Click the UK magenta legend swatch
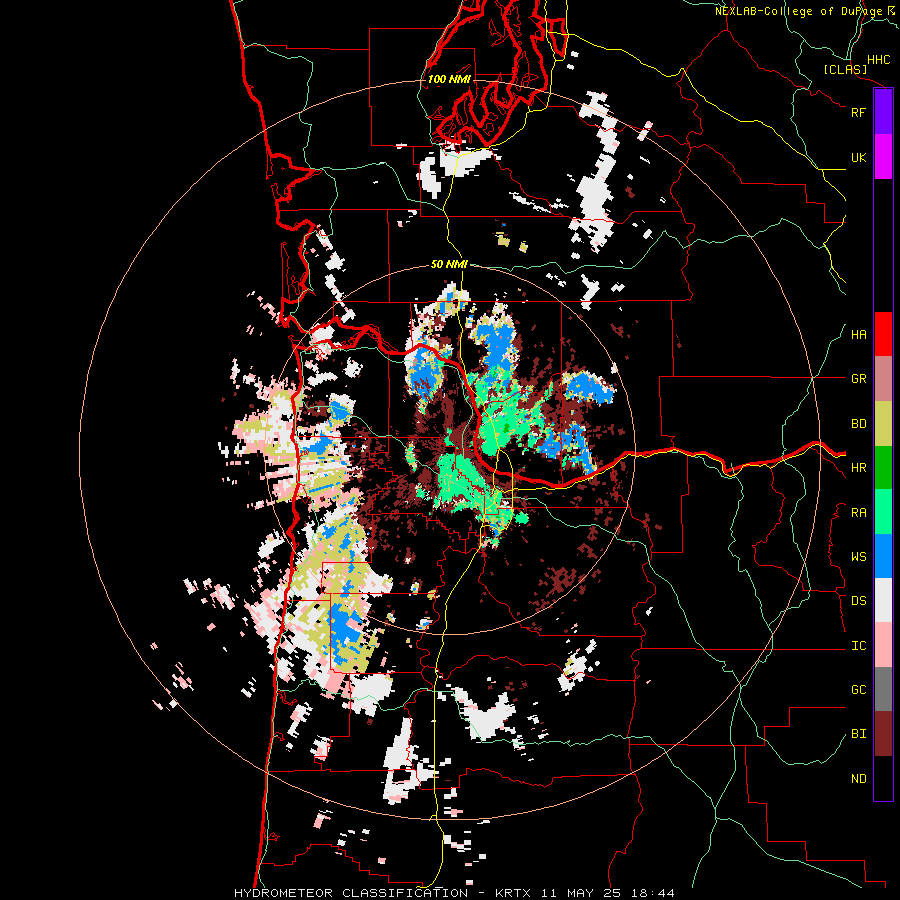 883,157
